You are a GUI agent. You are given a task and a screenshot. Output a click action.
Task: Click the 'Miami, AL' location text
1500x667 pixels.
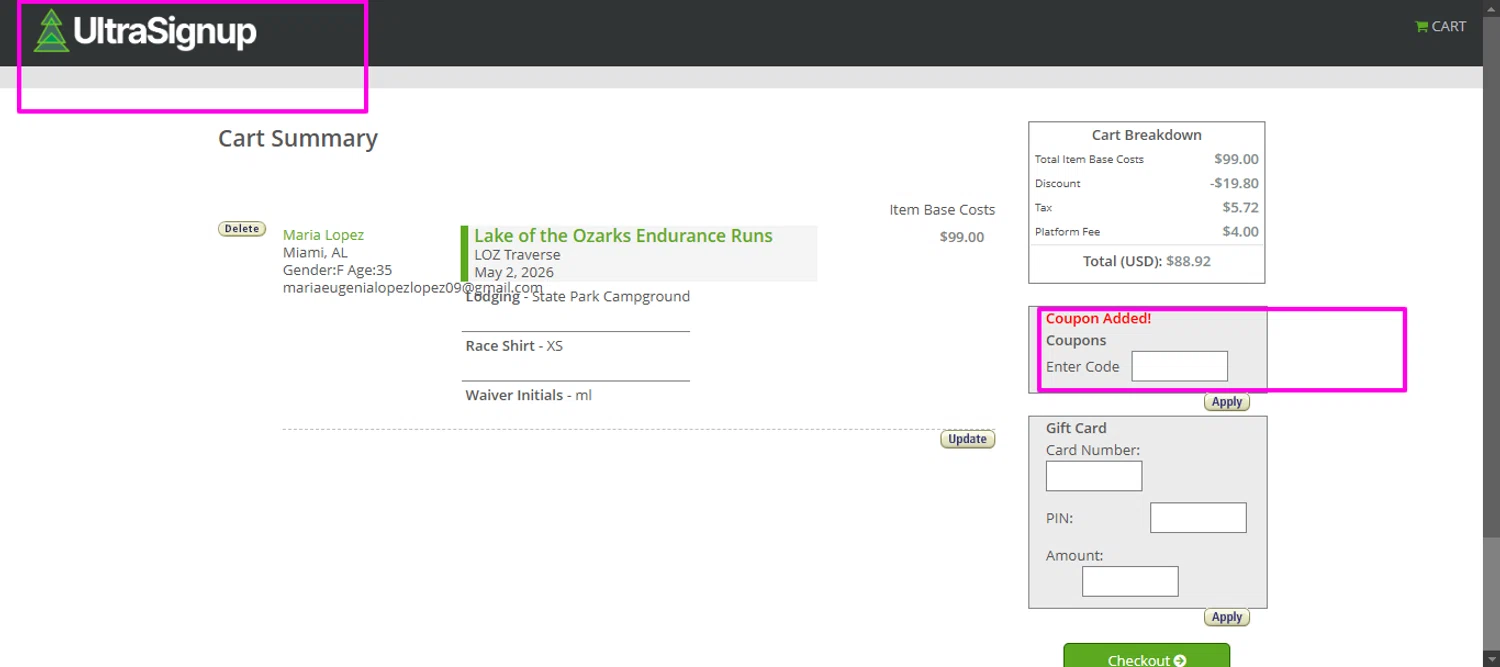click(315, 253)
